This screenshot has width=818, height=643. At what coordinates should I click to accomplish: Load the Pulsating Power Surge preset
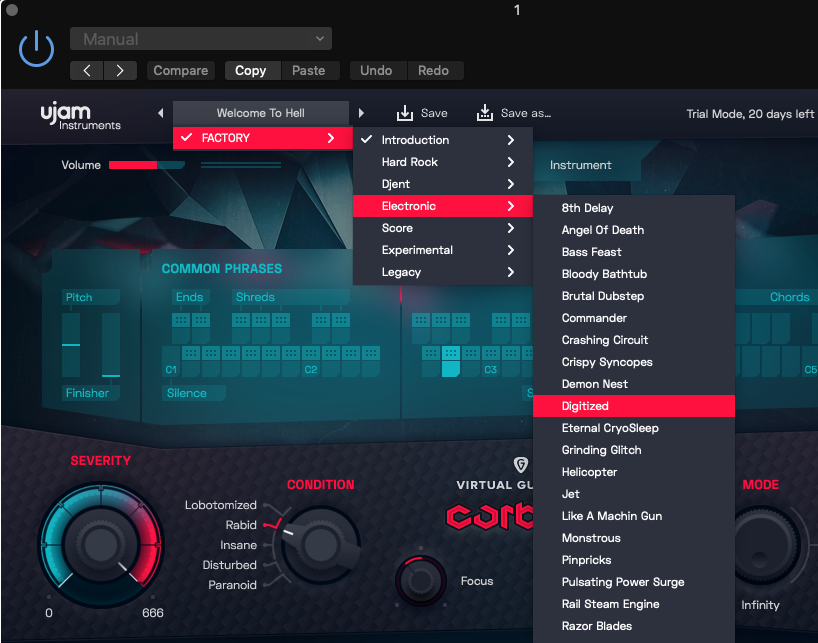[634, 582]
